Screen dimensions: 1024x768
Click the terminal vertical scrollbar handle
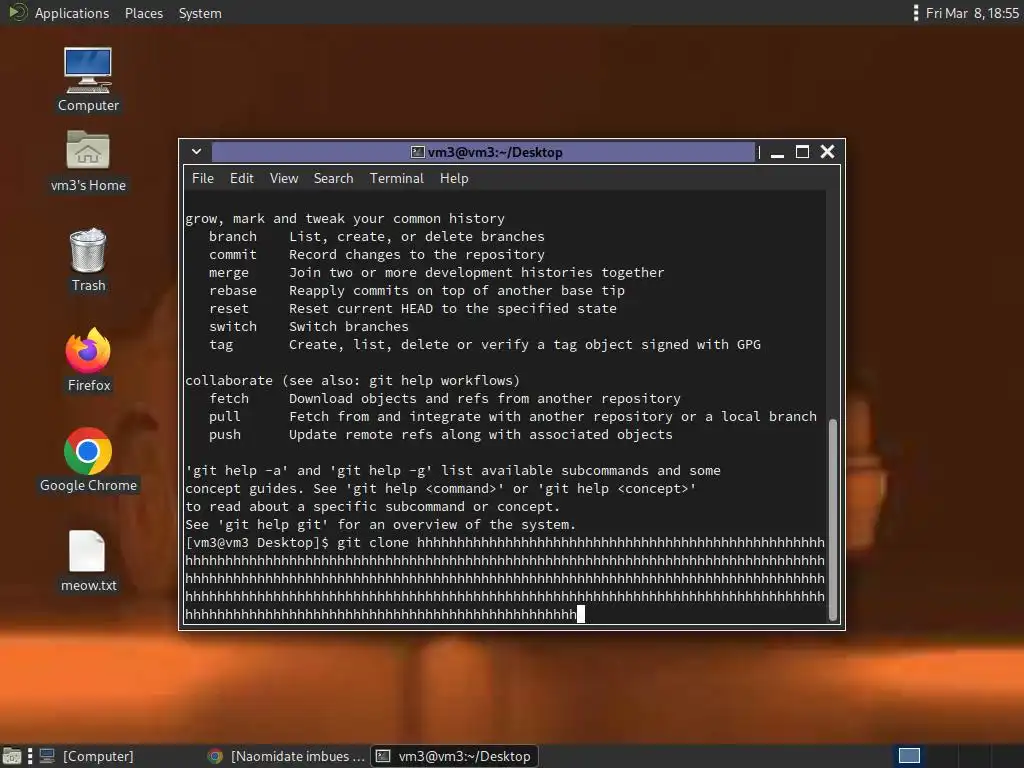tap(833, 520)
